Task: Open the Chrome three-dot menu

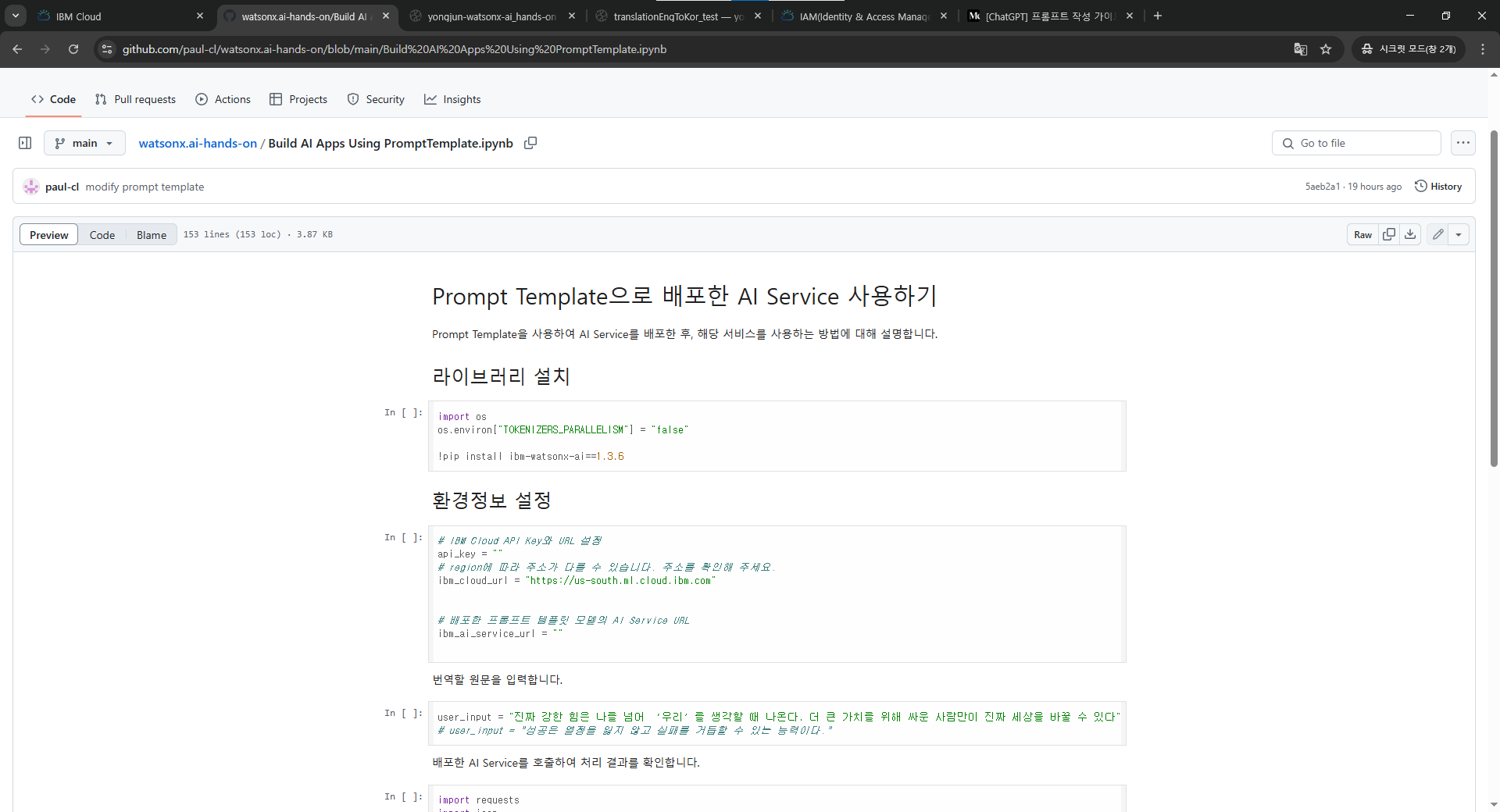Action: click(x=1483, y=49)
